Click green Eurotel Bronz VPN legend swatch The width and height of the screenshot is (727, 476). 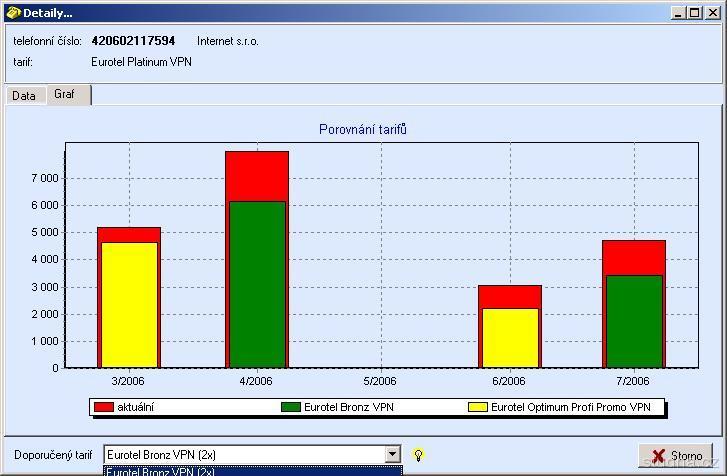(291, 407)
